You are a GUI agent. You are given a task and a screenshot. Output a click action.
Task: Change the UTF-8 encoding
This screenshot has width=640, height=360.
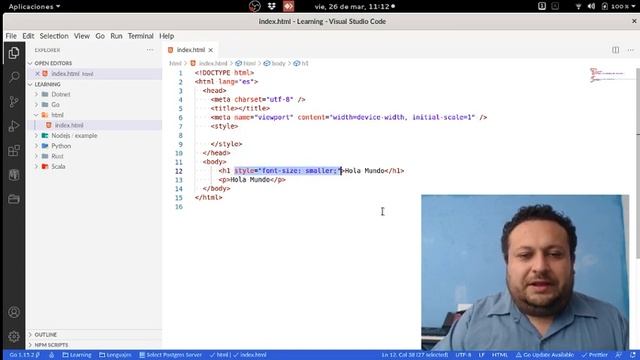pyautogui.click(x=463, y=355)
